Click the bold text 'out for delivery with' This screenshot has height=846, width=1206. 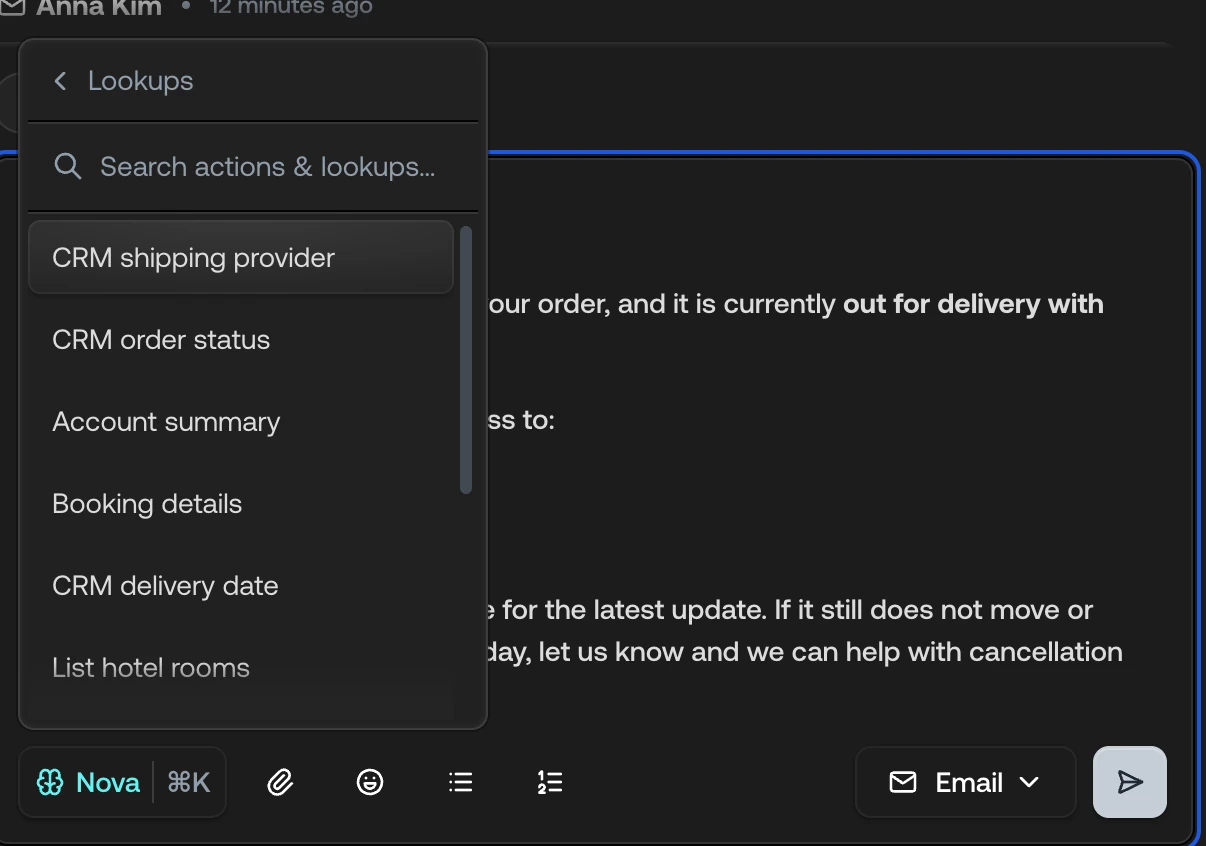pyautogui.click(x=973, y=303)
